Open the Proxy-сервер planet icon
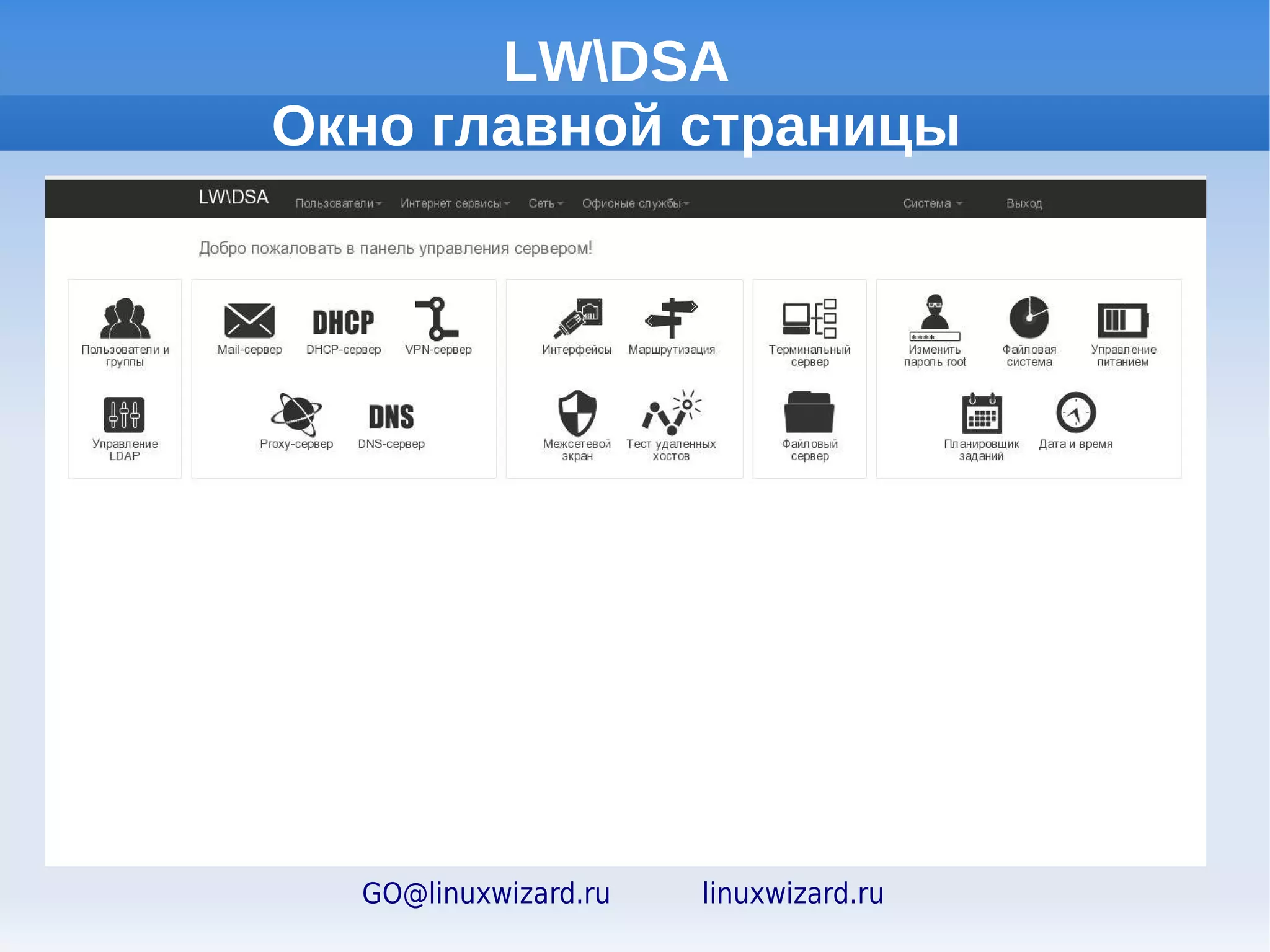The width and height of the screenshot is (1270, 952). tap(296, 414)
